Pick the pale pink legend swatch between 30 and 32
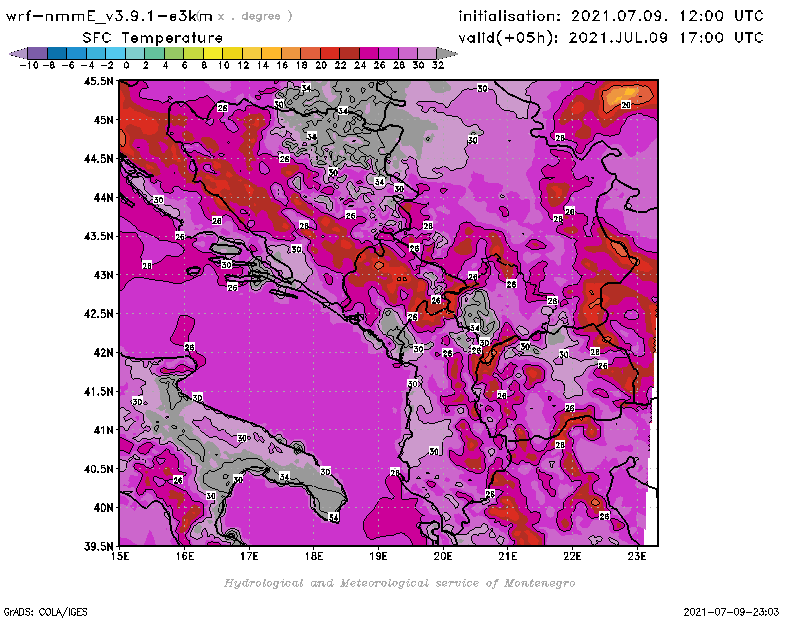800x618 pixels. [x=427, y=53]
